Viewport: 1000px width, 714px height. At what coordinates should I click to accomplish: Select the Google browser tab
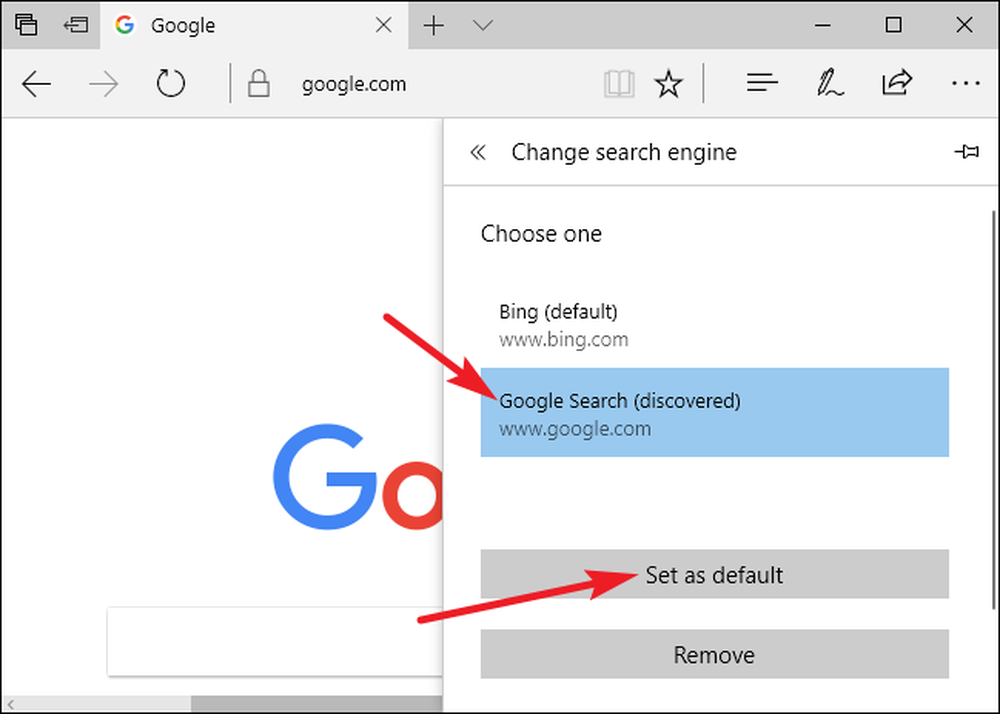[x=253, y=26]
